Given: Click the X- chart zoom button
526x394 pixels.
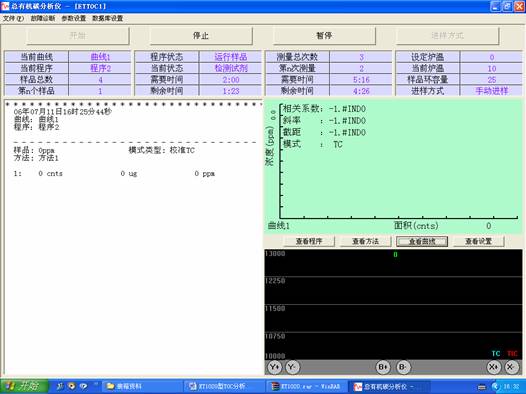Looking at the screenshot, I should point(511,367).
